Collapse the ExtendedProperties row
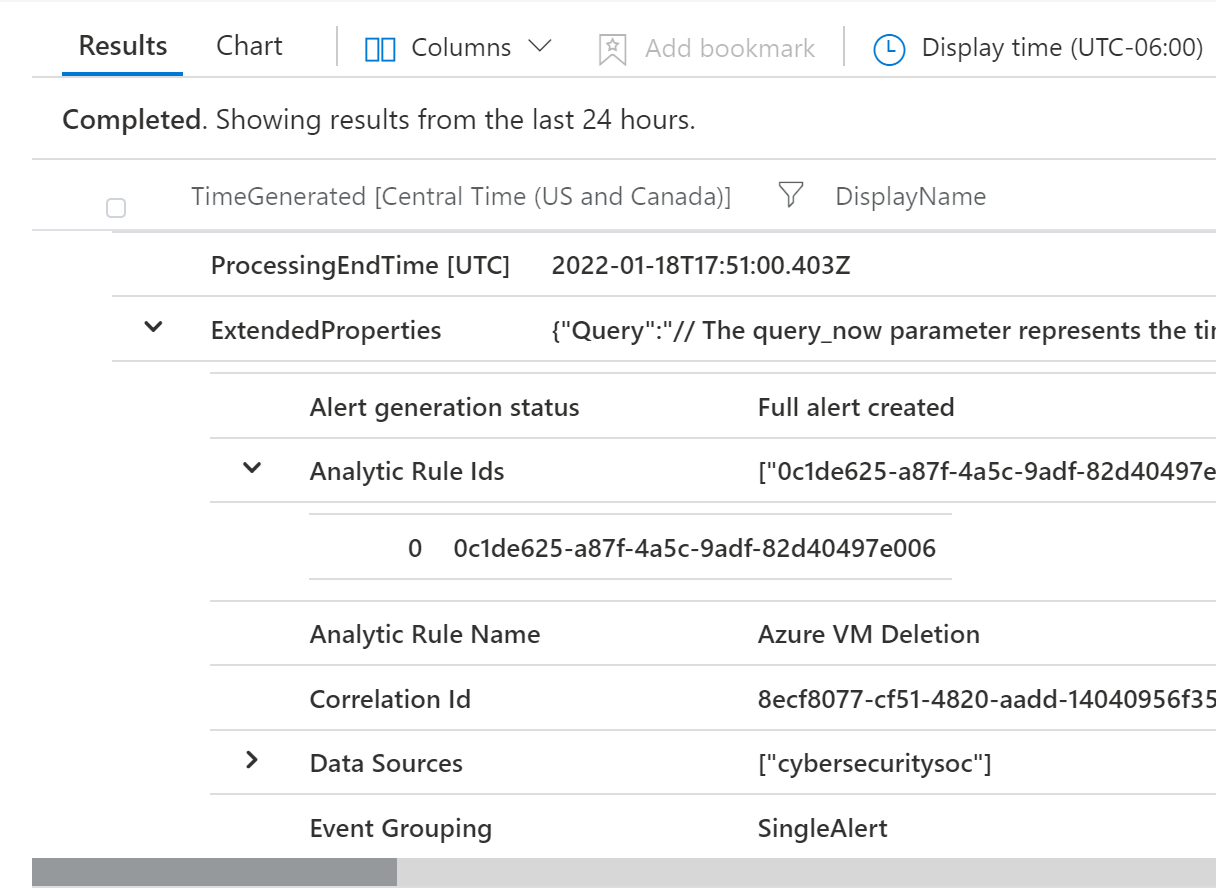This screenshot has width=1216, height=890. click(153, 327)
